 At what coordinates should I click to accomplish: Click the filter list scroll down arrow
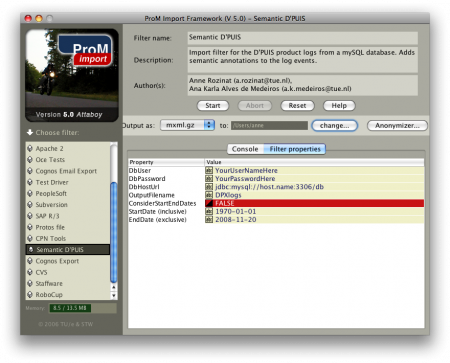tap(114, 295)
